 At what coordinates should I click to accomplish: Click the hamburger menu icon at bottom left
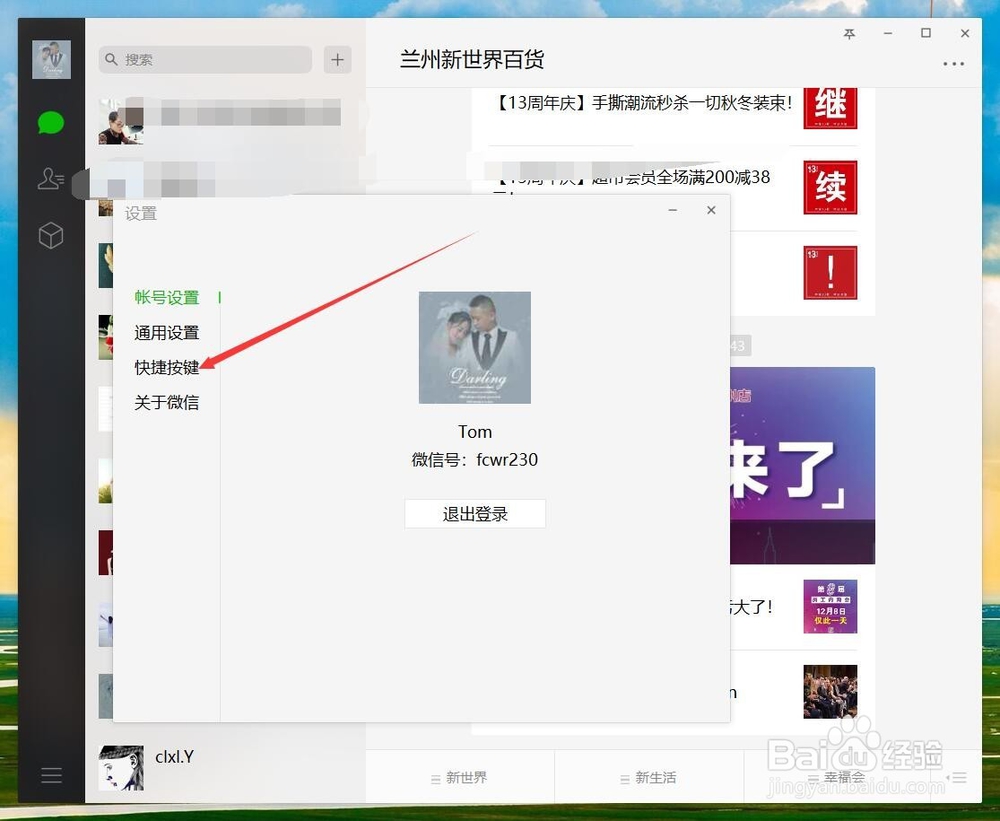coord(52,775)
